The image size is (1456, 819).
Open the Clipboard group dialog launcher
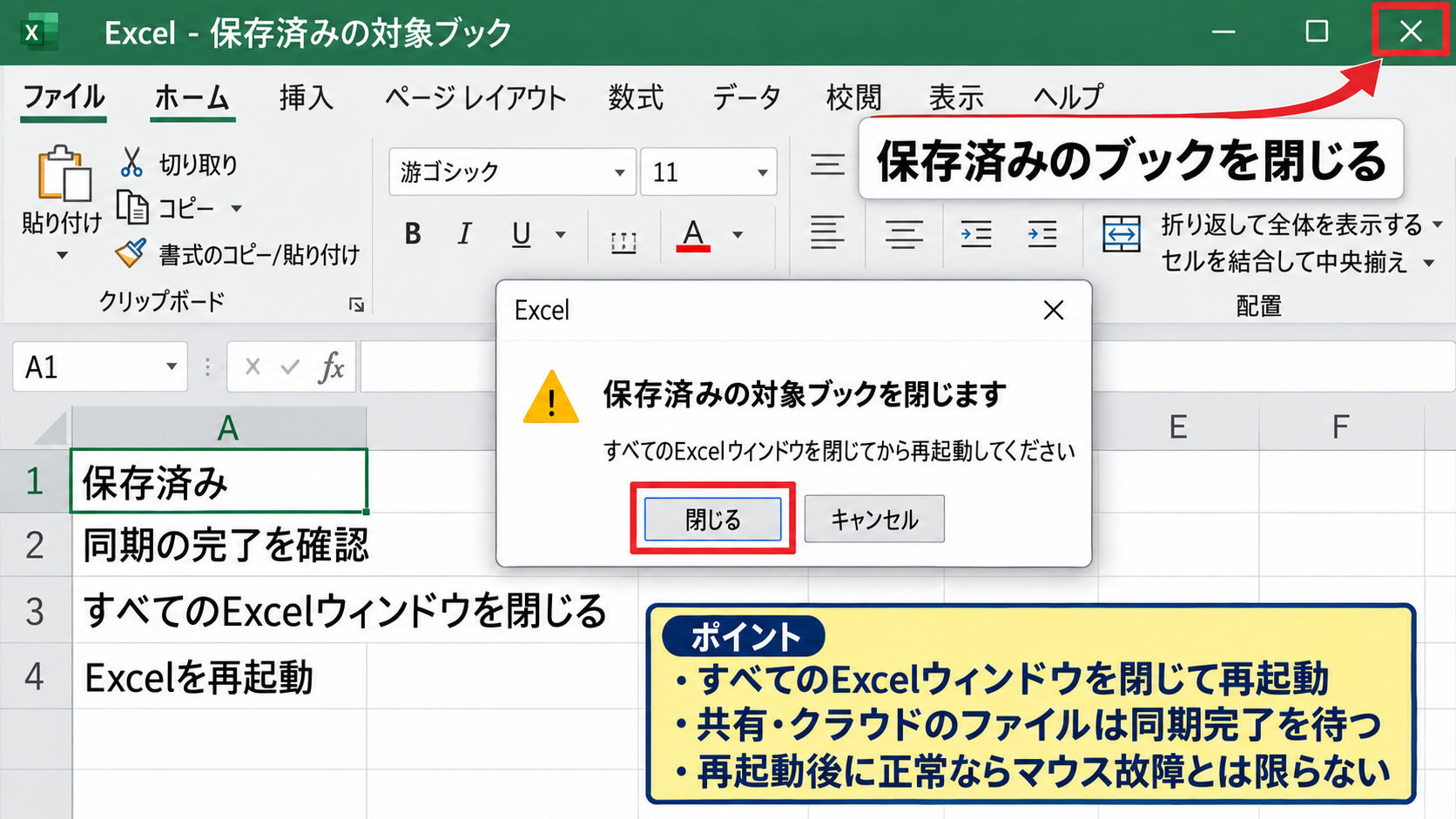[356, 304]
